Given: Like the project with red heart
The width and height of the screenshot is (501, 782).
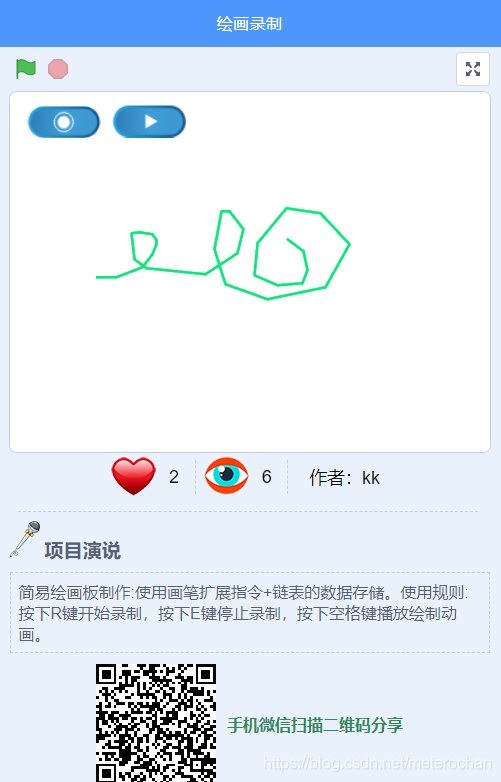Looking at the screenshot, I should (134, 476).
